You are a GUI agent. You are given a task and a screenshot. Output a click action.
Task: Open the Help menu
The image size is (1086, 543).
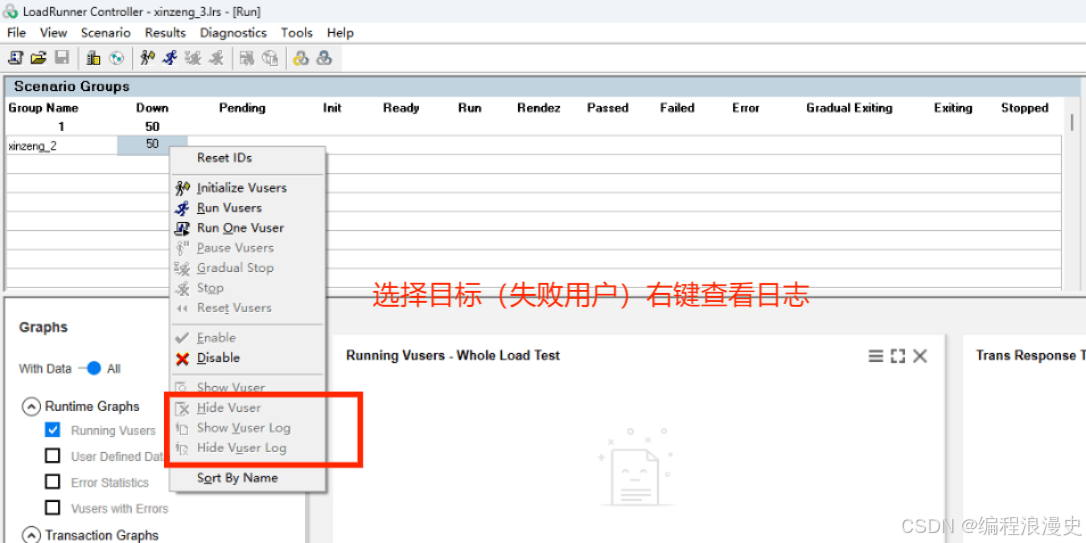340,33
